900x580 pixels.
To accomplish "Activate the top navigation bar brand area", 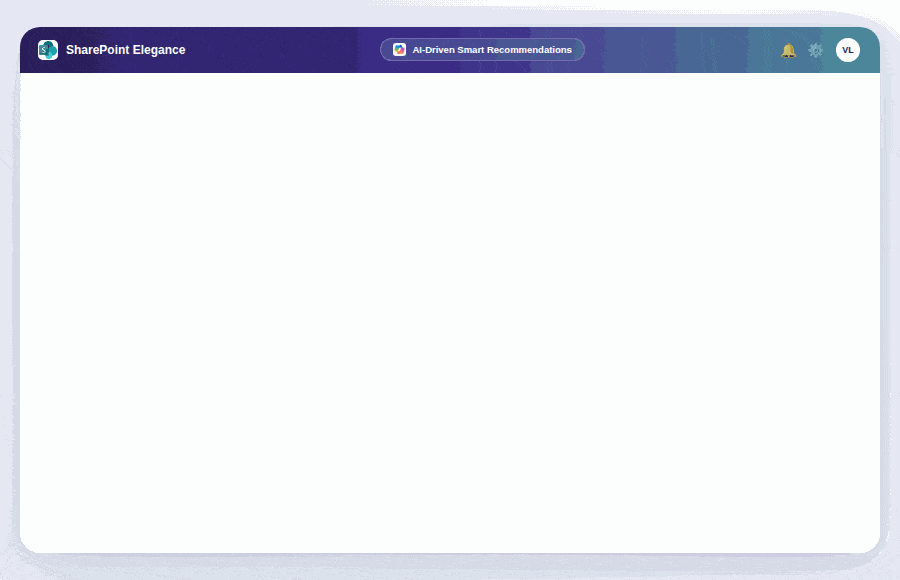I will (110, 49).
